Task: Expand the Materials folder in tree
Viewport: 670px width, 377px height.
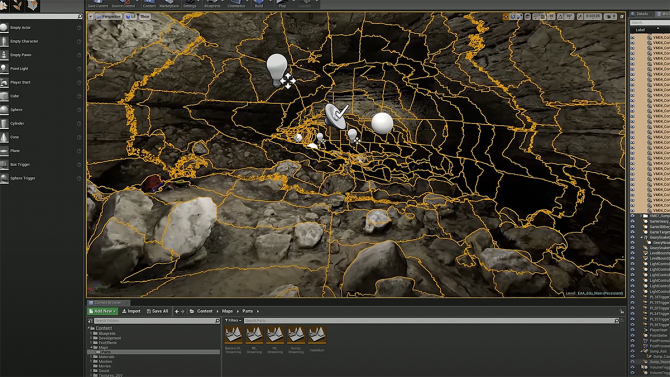Action: tap(91, 357)
